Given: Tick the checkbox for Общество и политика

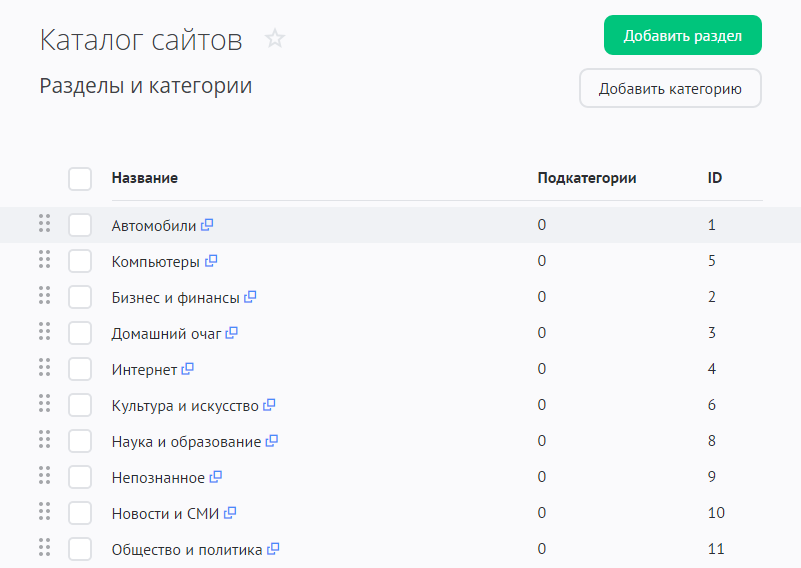Looking at the screenshot, I should [x=80, y=549].
